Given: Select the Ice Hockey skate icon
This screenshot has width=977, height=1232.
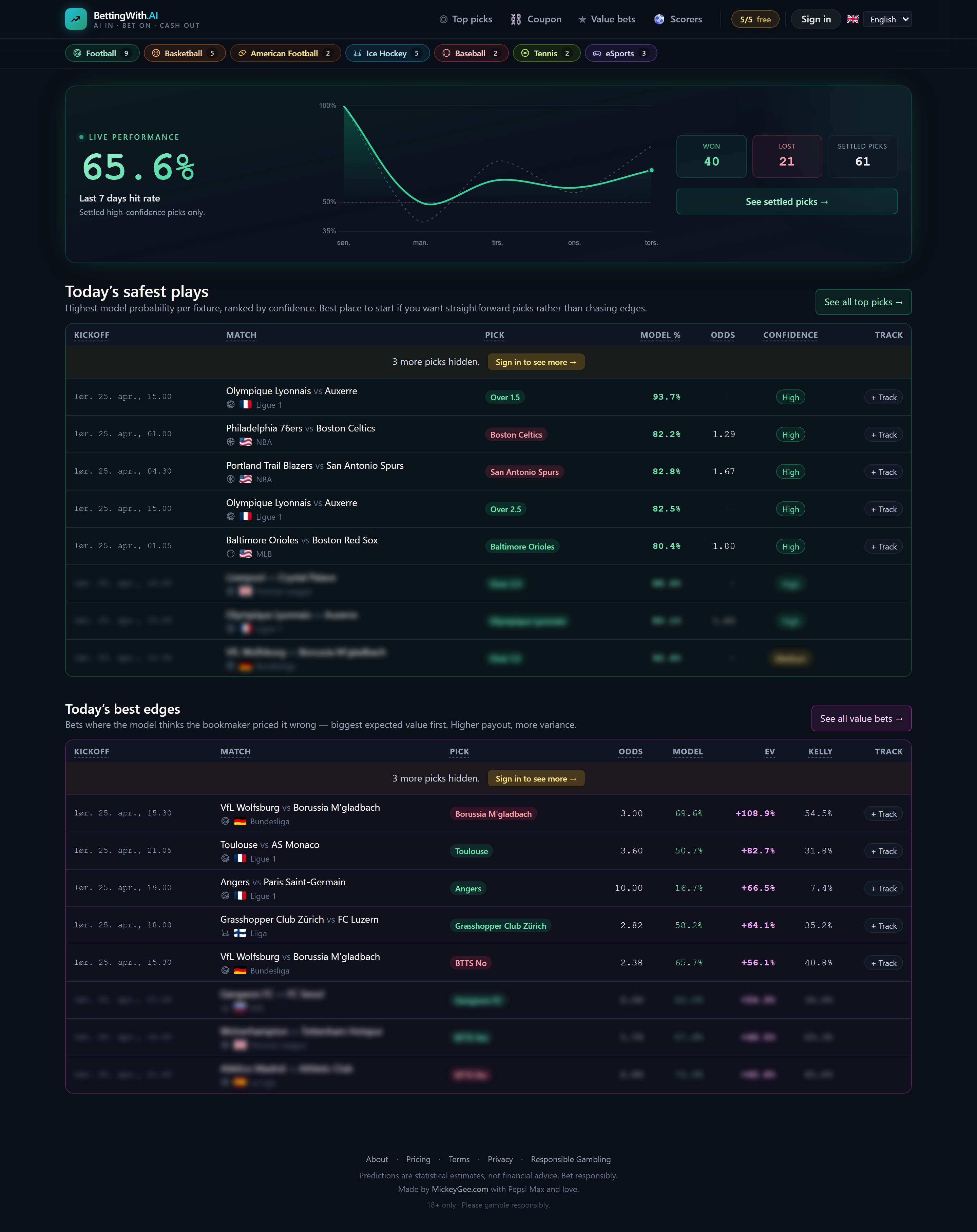Looking at the screenshot, I should [358, 54].
